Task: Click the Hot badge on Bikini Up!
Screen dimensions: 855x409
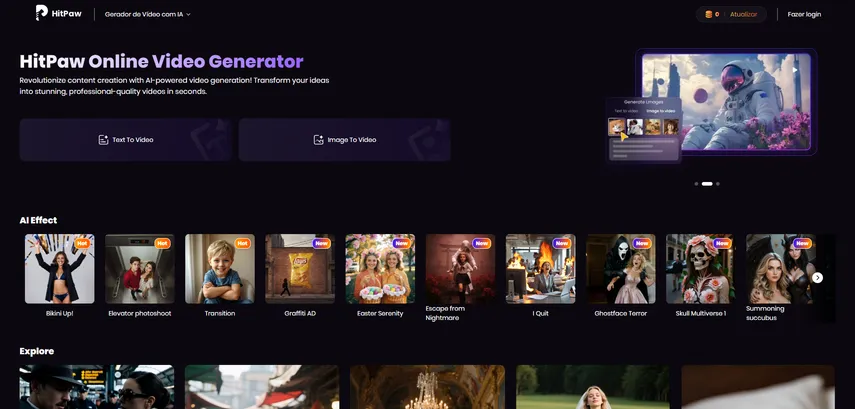Action: point(82,243)
